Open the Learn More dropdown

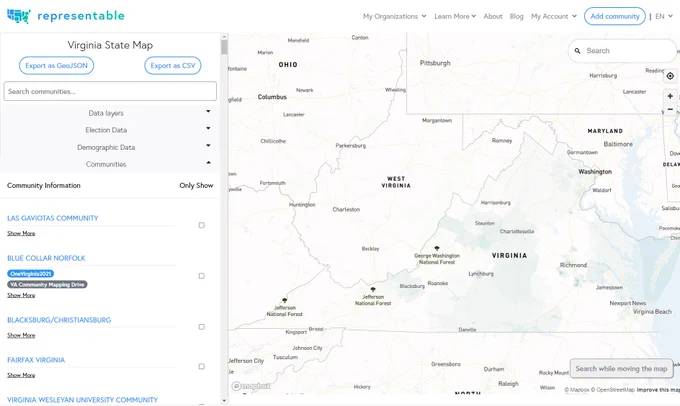455,16
